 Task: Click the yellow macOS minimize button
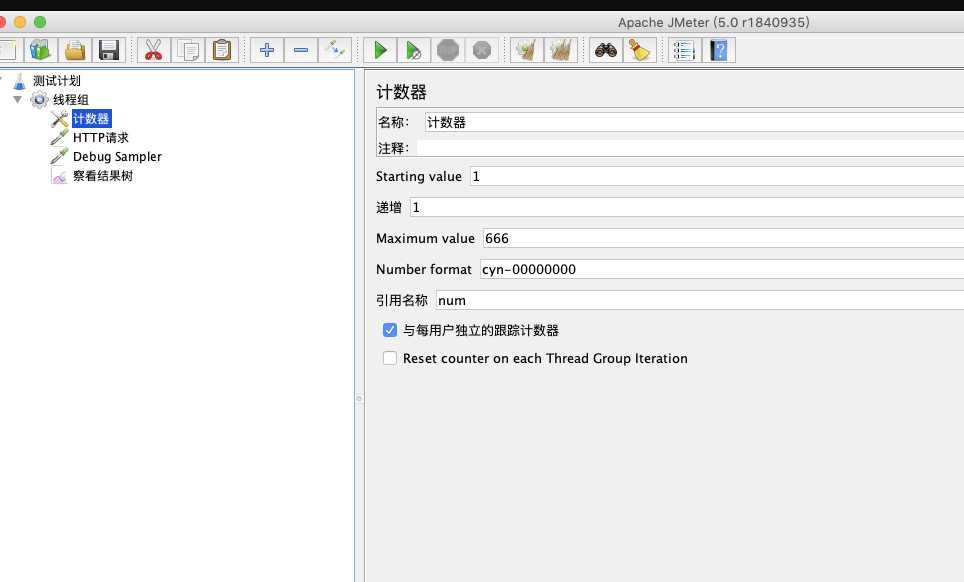pyautogui.click(x=20, y=22)
